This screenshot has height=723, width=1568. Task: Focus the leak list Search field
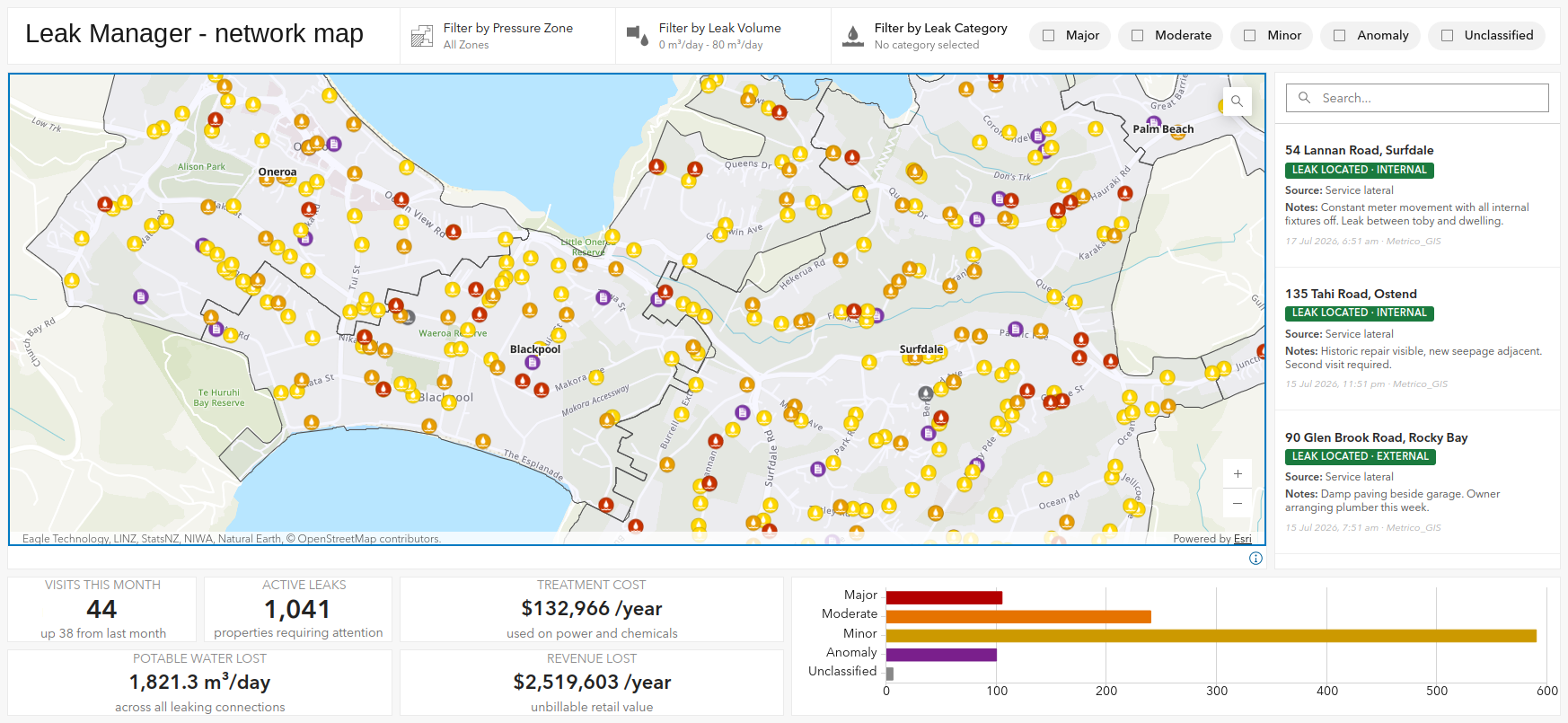1417,98
